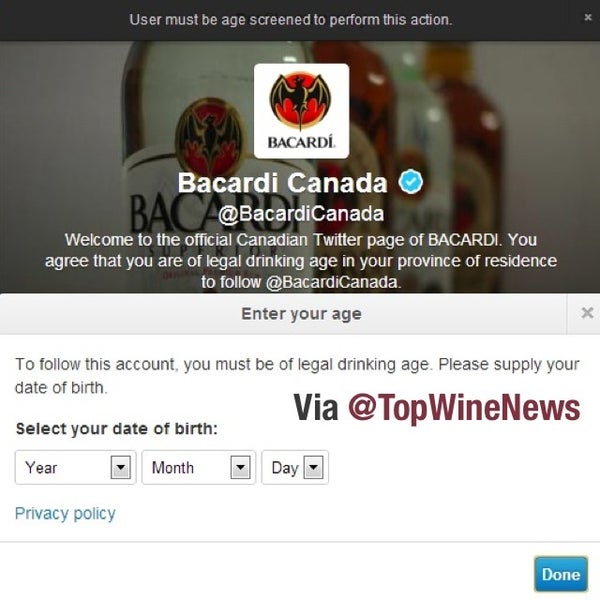This screenshot has height=600, width=600.
Task: Click the Month dropdown arrow icon
Action: point(240,467)
